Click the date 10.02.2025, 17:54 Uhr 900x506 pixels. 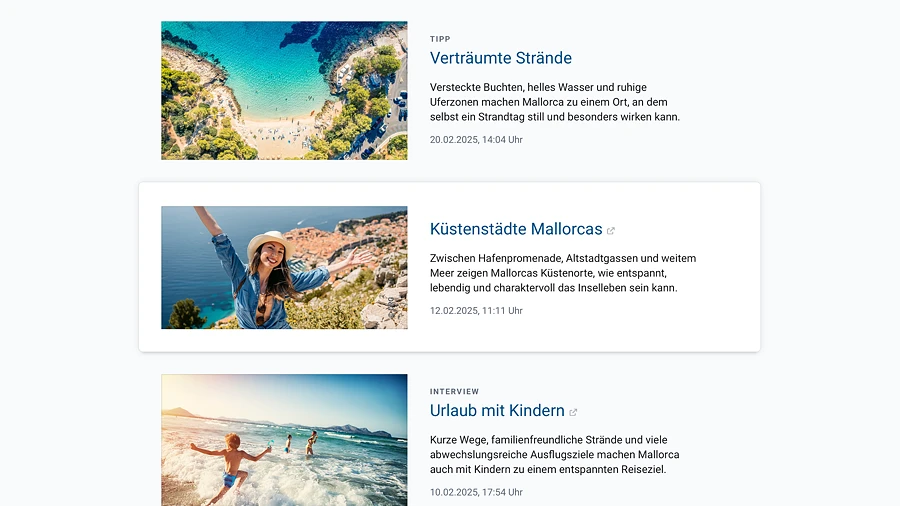click(476, 492)
